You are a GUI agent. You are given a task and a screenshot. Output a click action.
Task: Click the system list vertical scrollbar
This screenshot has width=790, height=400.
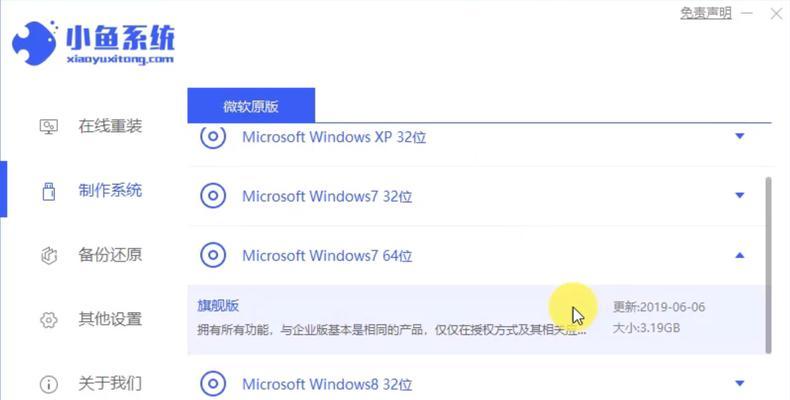[x=768, y=265]
